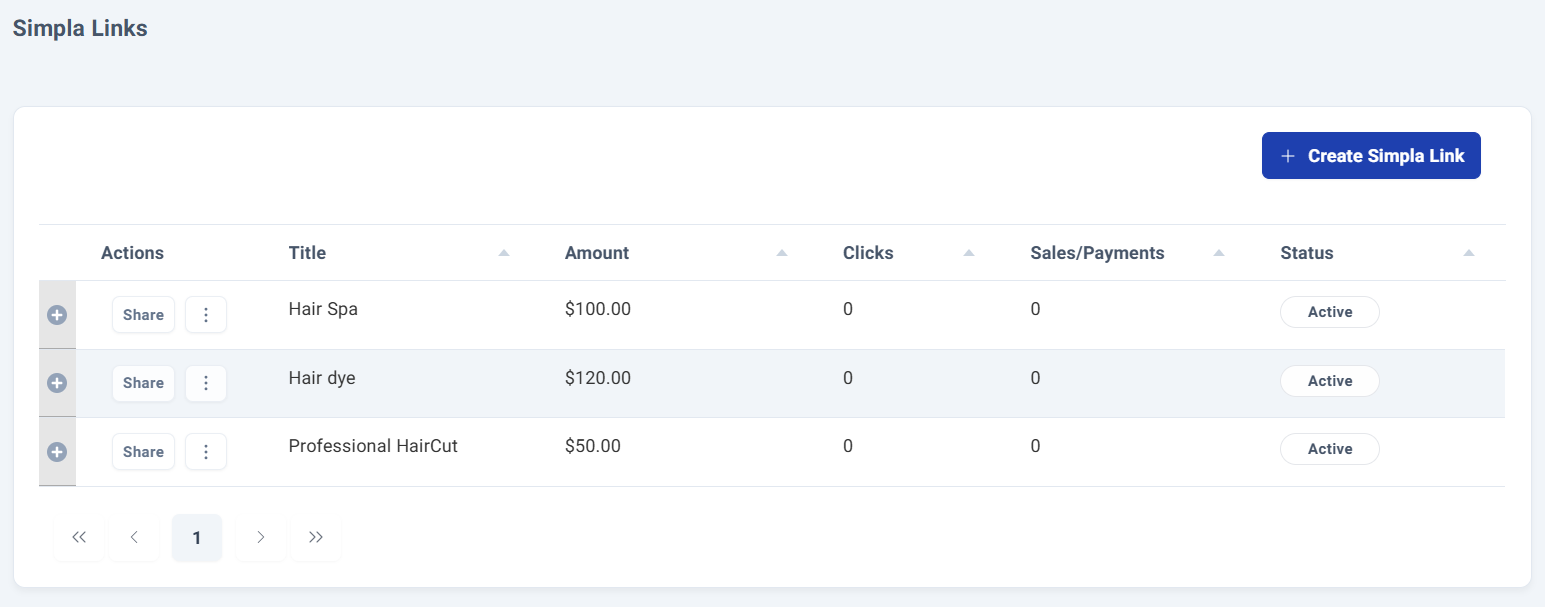Open three-dot menu for Hair dye
The image size is (1545, 607).
[206, 383]
